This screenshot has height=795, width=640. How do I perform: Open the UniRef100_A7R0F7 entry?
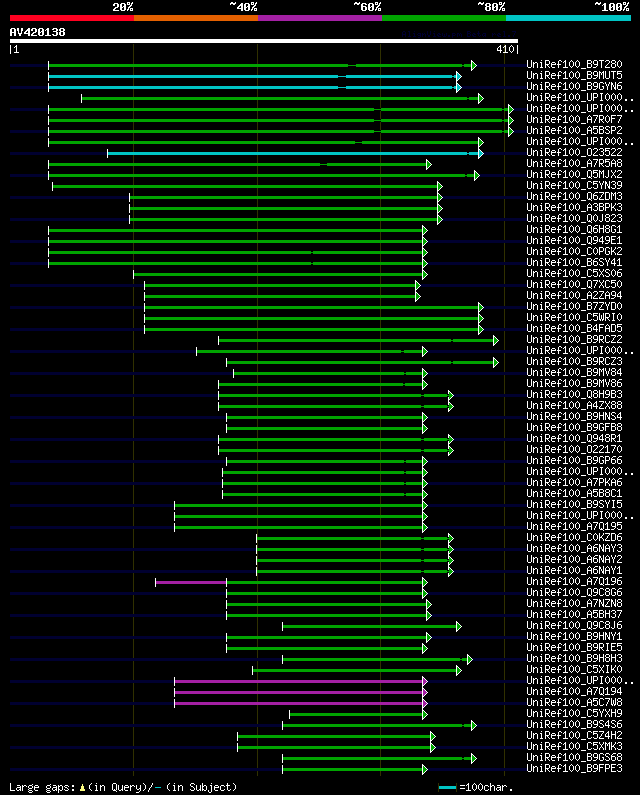click(574, 120)
